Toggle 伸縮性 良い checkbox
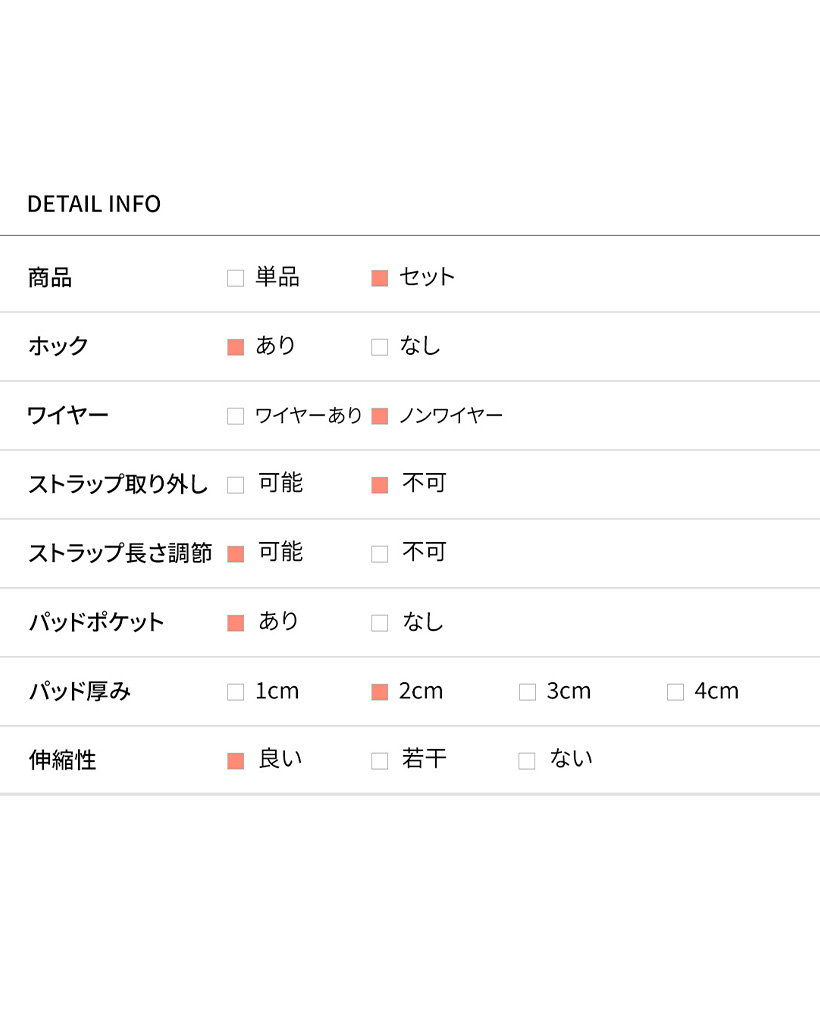 236,761
